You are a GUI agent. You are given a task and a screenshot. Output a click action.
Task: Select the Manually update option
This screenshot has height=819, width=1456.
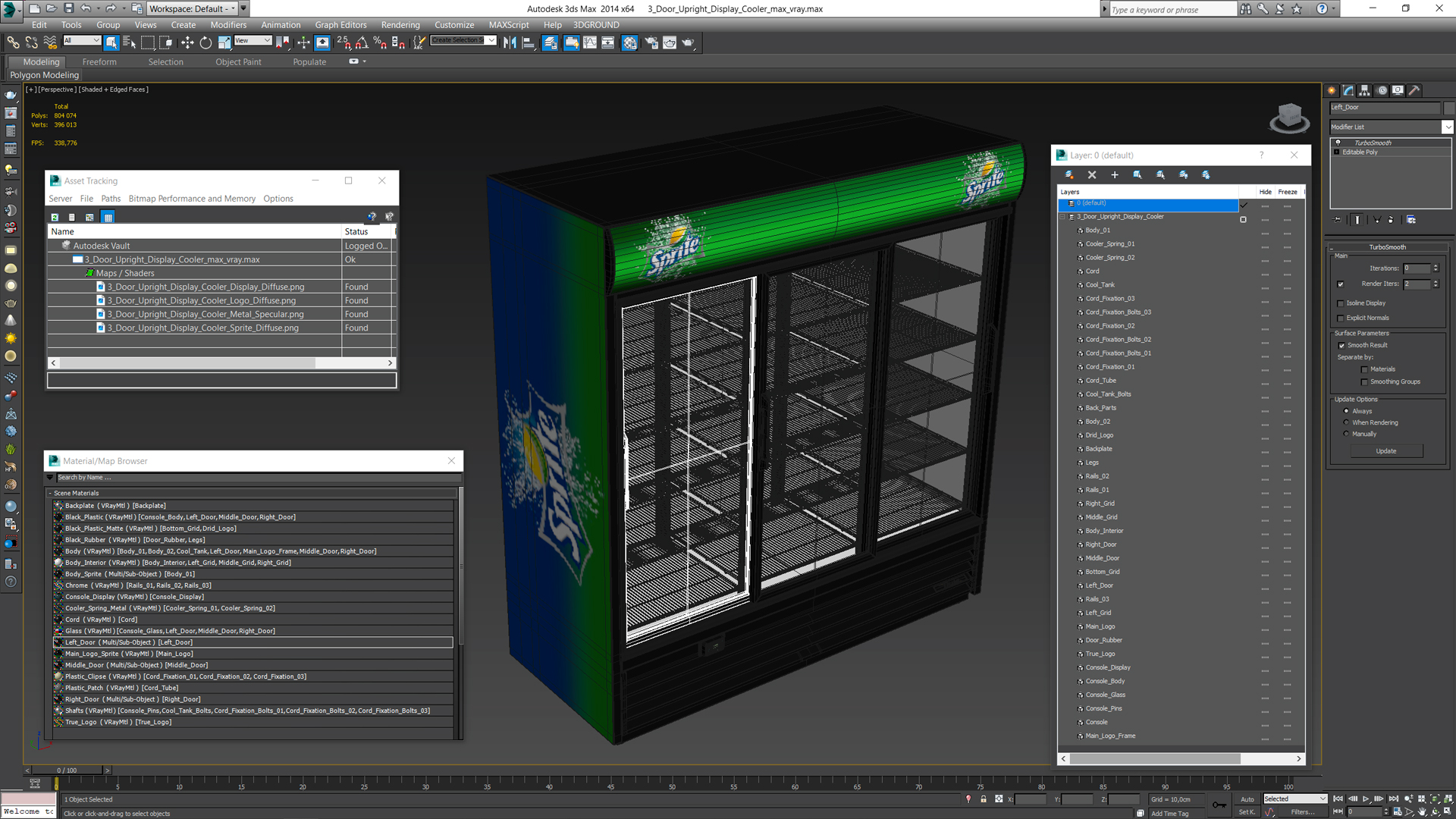[1346, 434]
